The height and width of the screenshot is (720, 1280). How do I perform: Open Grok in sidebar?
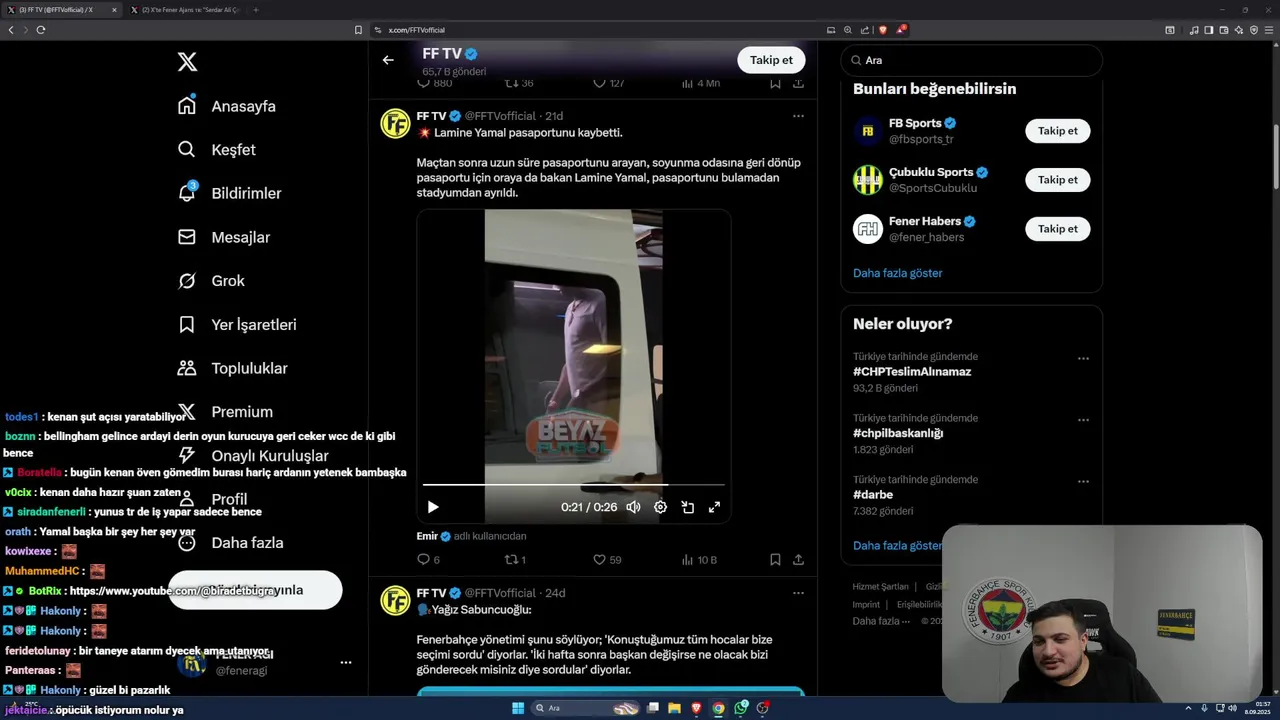tap(211, 281)
